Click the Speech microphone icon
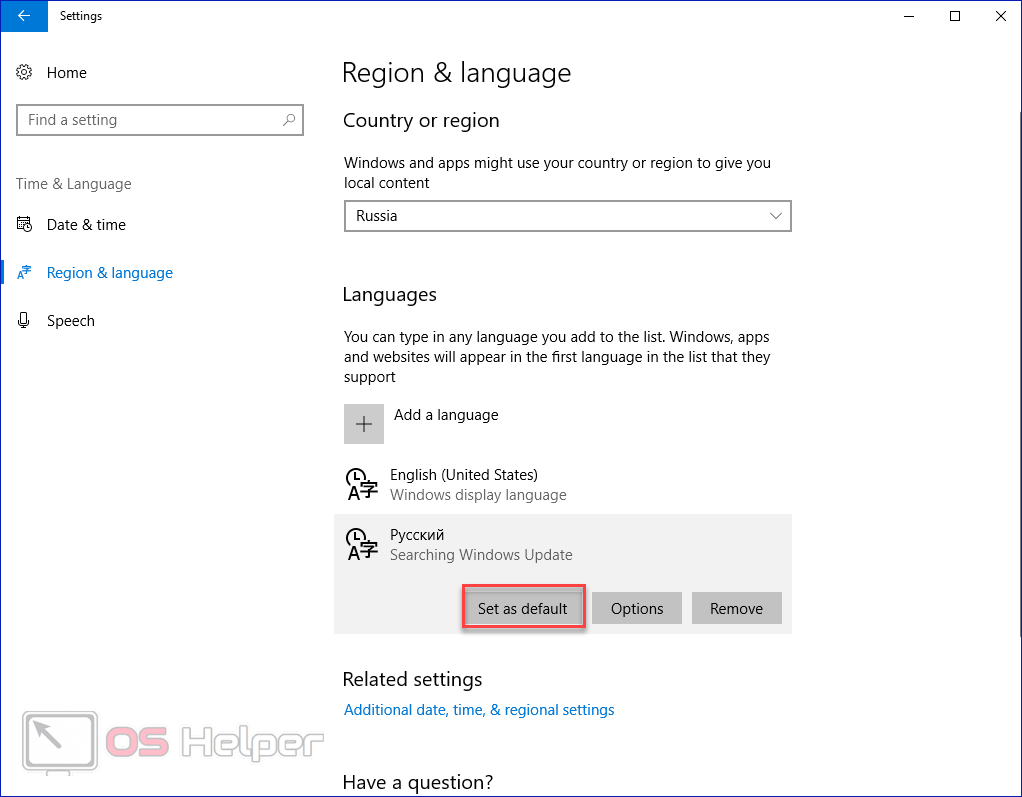Screen dimensions: 1022x797 click(x=24, y=321)
